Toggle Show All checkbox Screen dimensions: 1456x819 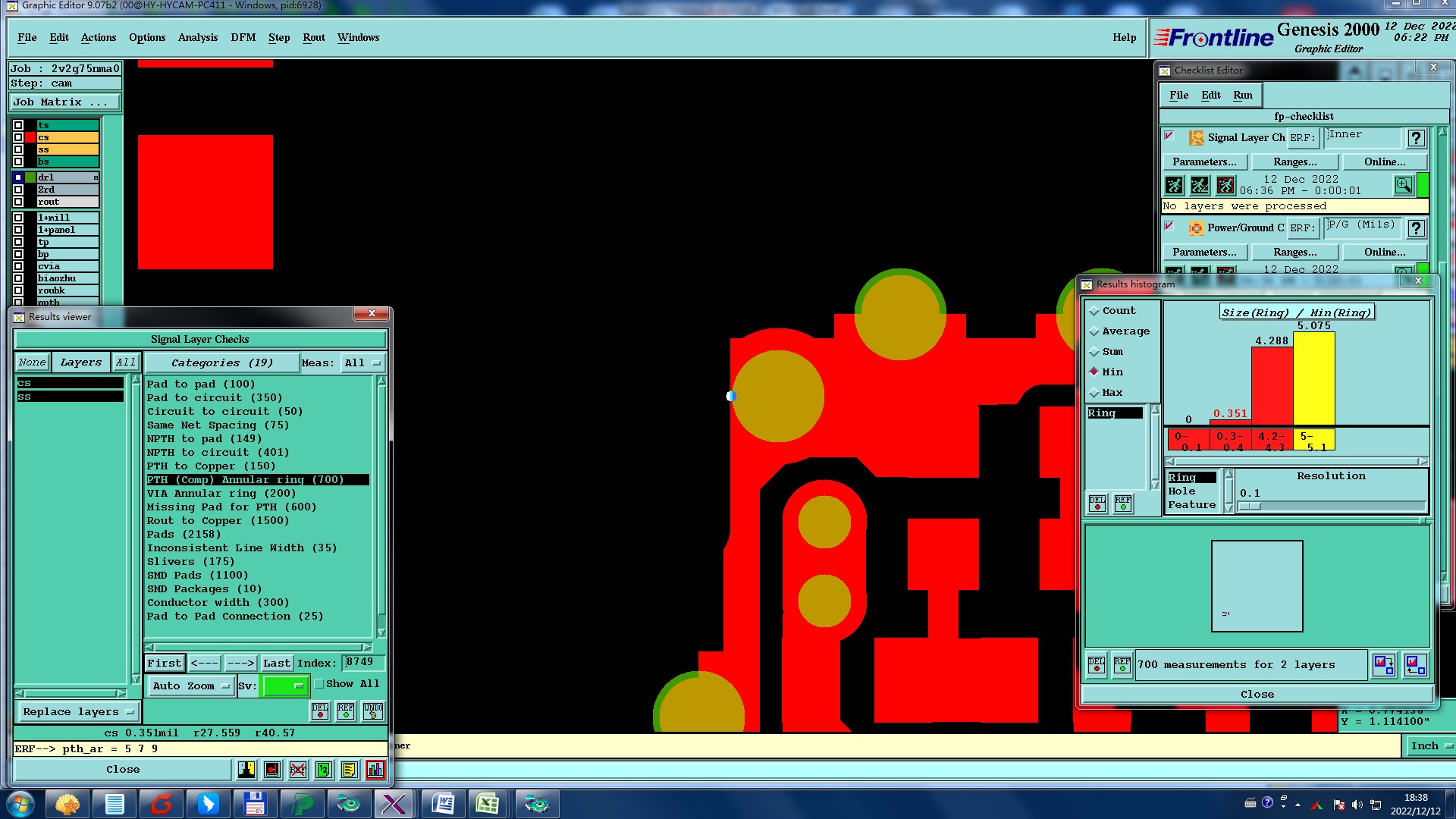click(x=319, y=684)
